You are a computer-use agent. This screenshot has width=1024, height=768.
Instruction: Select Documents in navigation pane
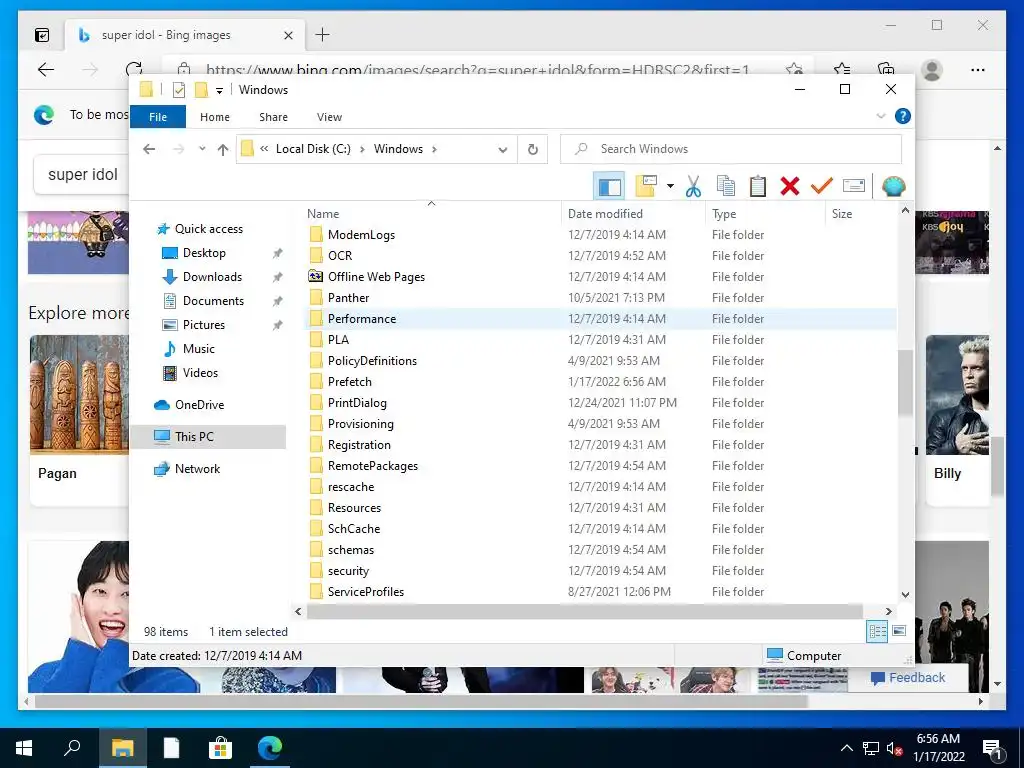pos(213,301)
